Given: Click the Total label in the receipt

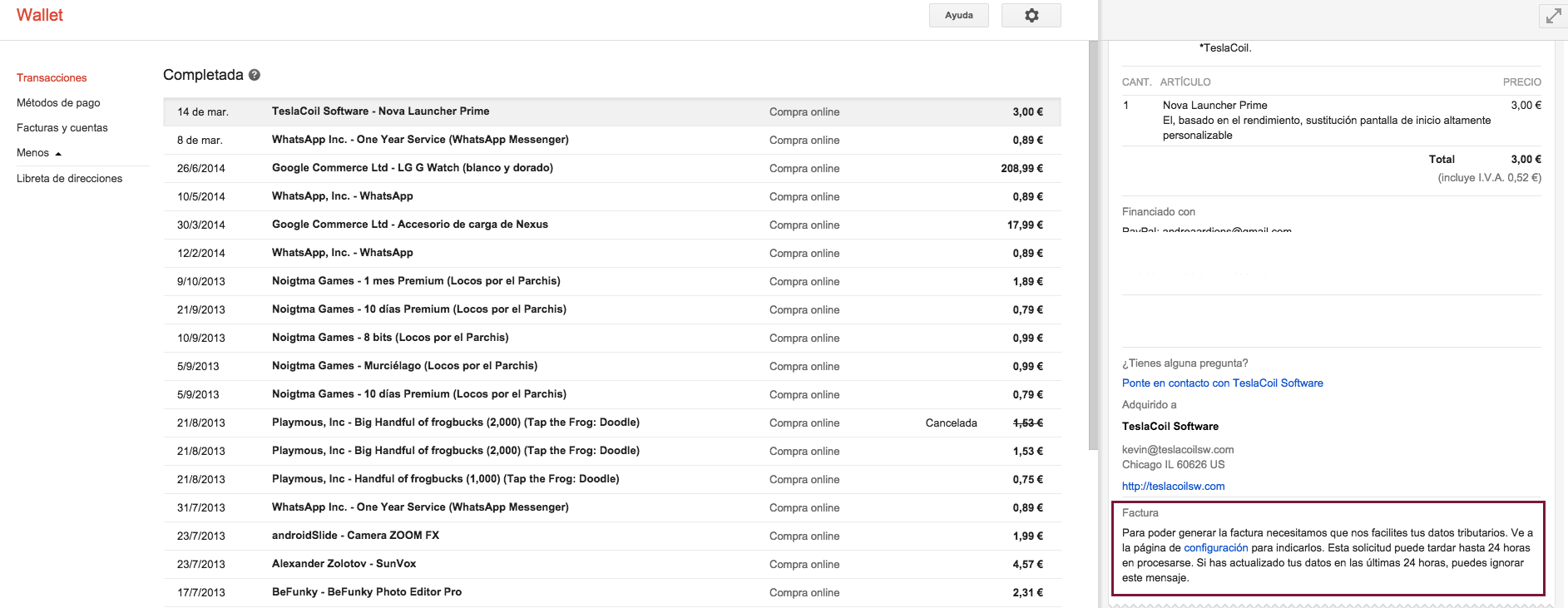Looking at the screenshot, I should pos(1442,159).
